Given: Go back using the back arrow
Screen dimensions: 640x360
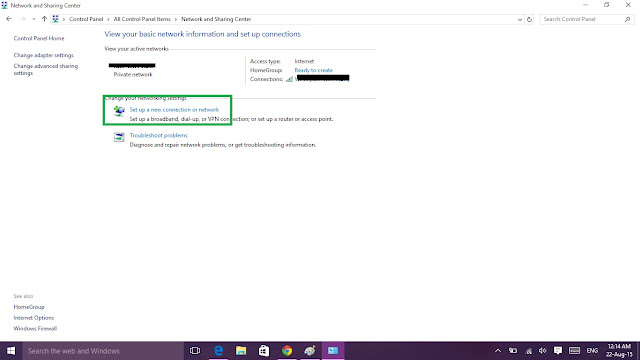Looking at the screenshot, I should pyautogui.click(x=9, y=19).
